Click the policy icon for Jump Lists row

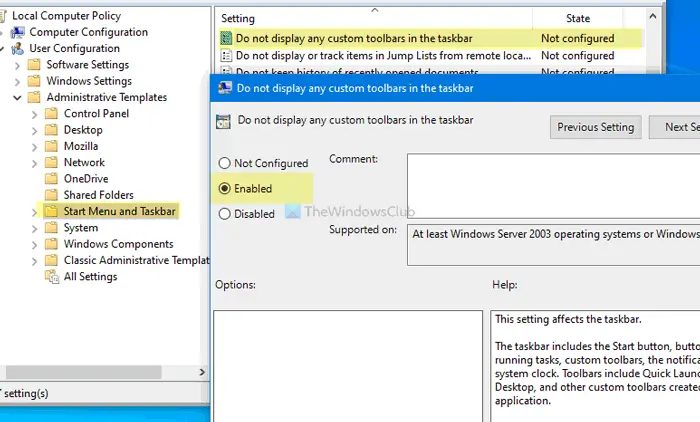point(227,56)
